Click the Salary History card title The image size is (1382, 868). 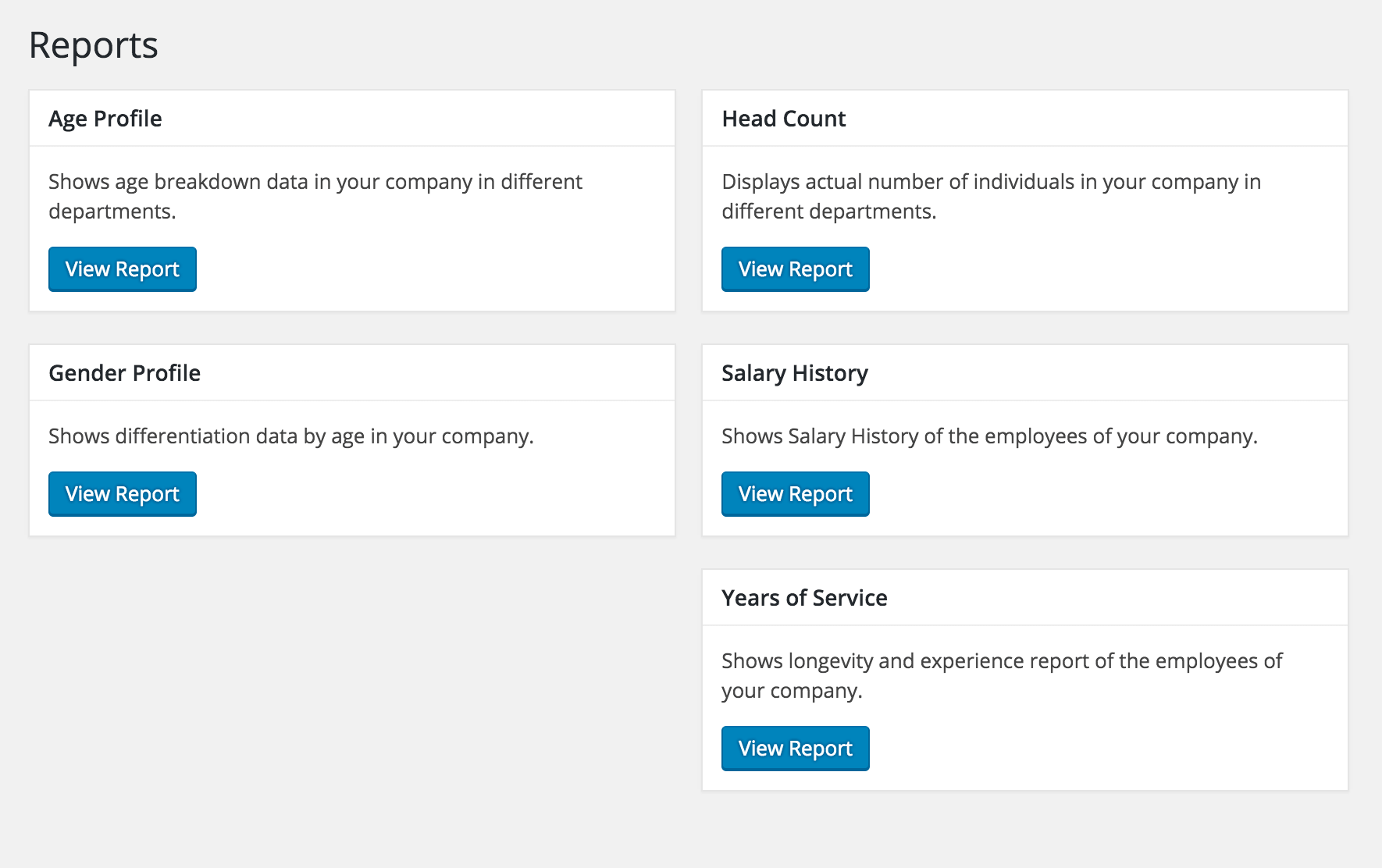click(x=794, y=373)
